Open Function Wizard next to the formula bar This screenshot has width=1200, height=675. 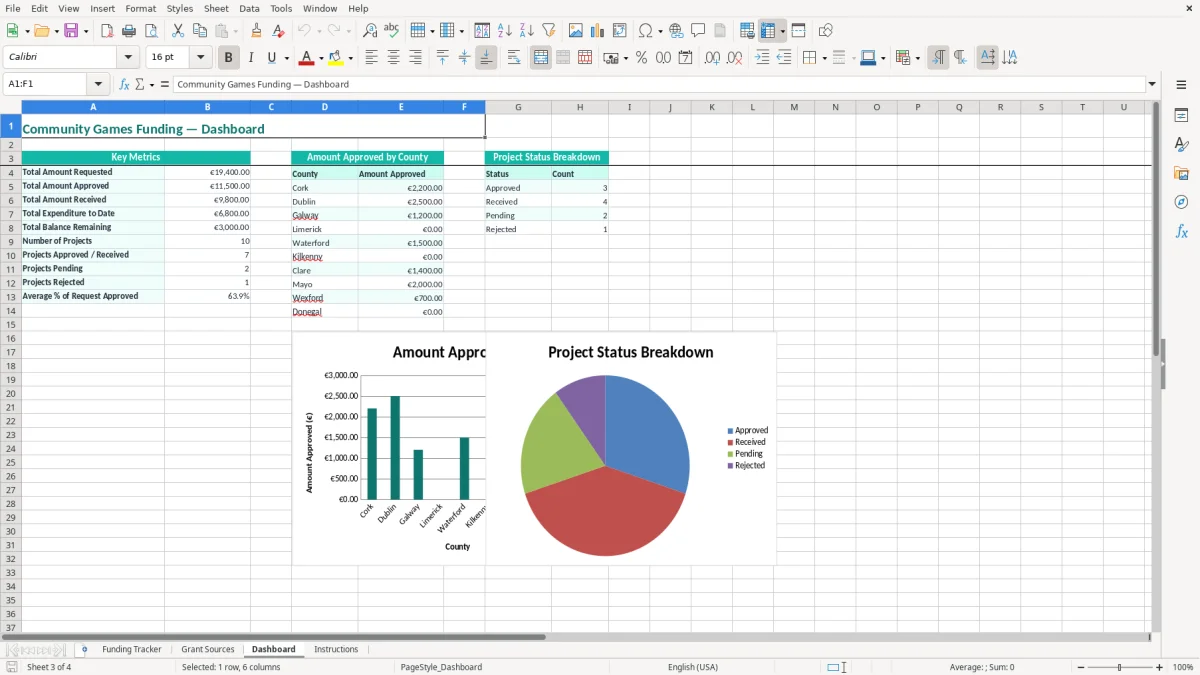click(125, 84)
